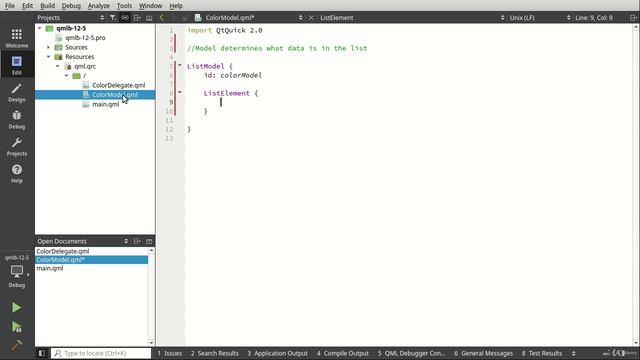This screenshot has height=360, width=640.
Task: Select main.qml in project tree
Action: 105,104
